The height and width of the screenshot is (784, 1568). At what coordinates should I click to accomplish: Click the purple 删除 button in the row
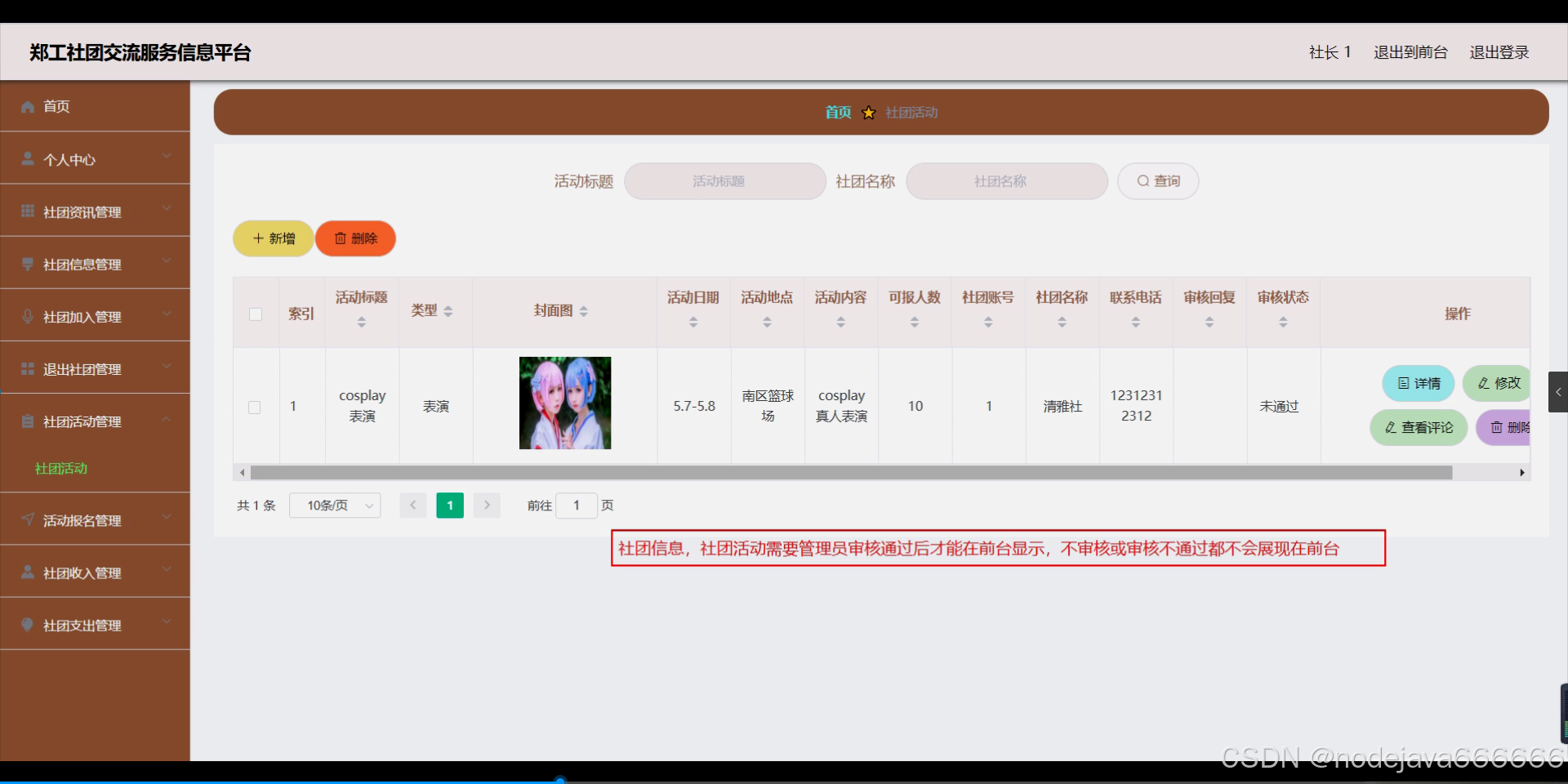[x=1503, y=427]
